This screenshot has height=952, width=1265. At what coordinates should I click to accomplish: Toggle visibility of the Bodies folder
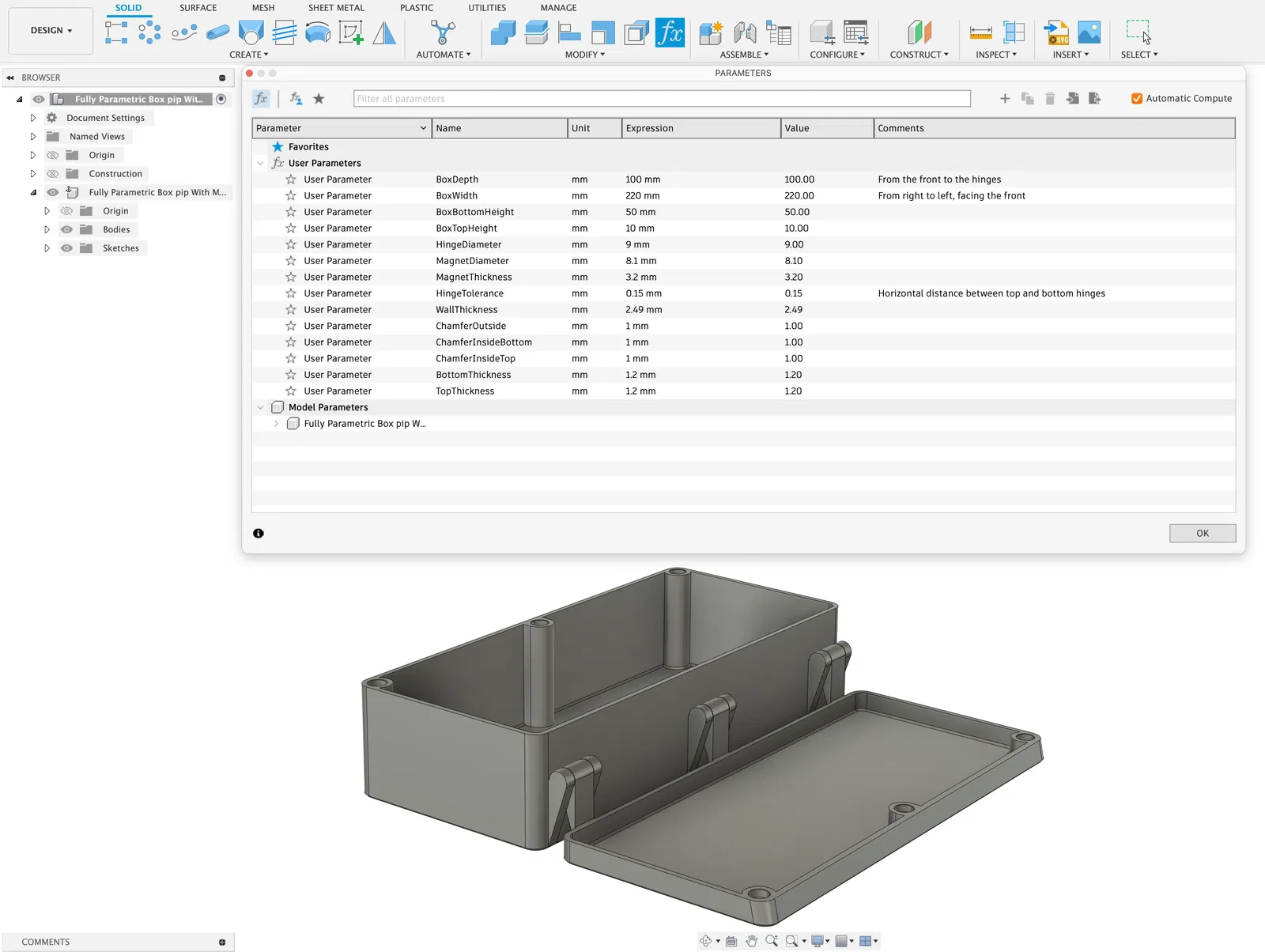[67, 229]
